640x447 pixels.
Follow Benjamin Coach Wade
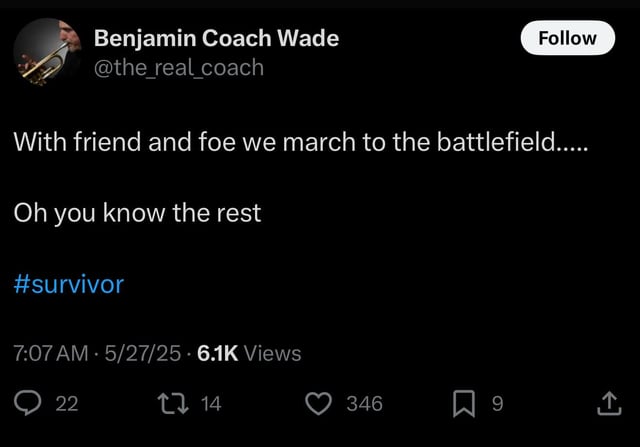[567, 39]
